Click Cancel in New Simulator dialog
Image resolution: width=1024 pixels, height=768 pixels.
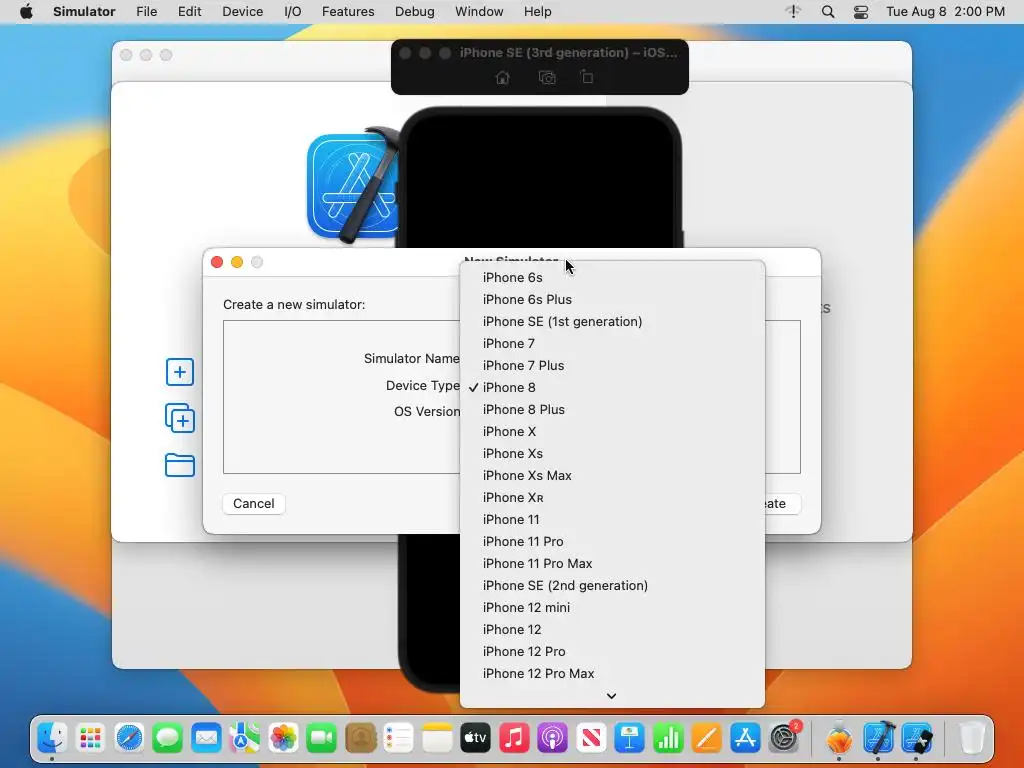tap(253, 504)
